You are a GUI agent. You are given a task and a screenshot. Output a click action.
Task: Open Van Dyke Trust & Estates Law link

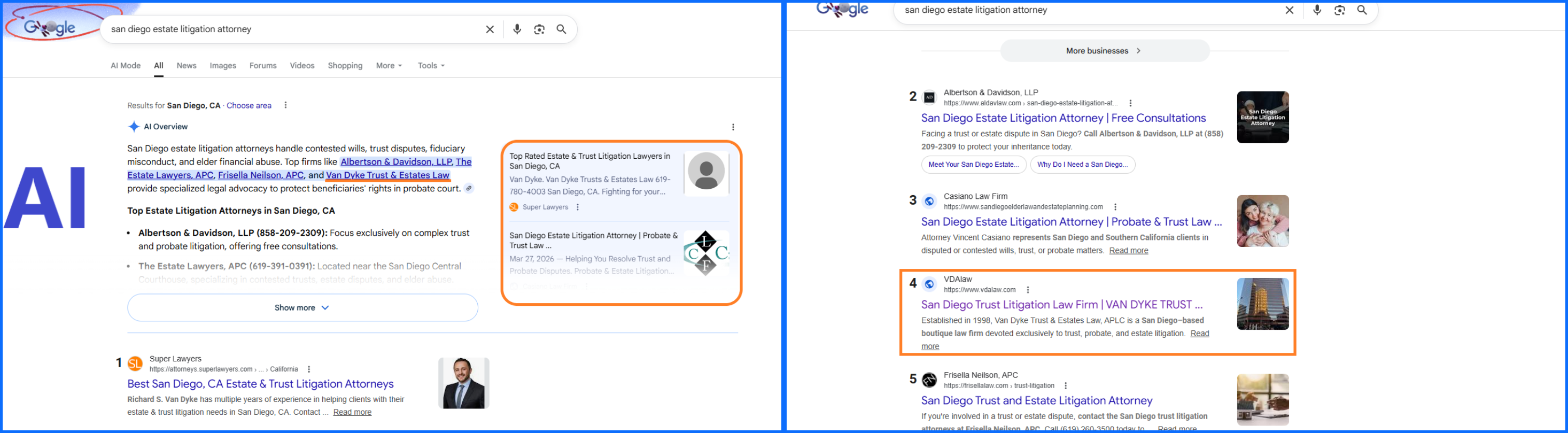click(388, 175)
